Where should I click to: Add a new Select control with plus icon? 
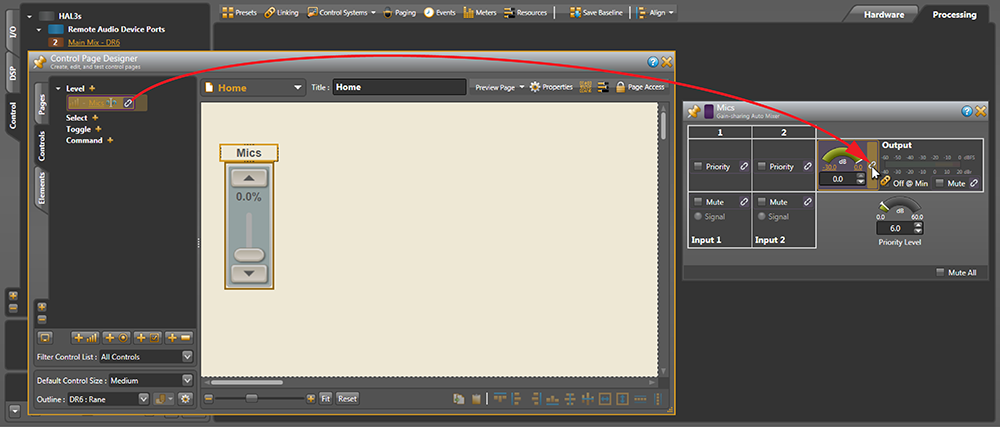click(x=96, y=117)
